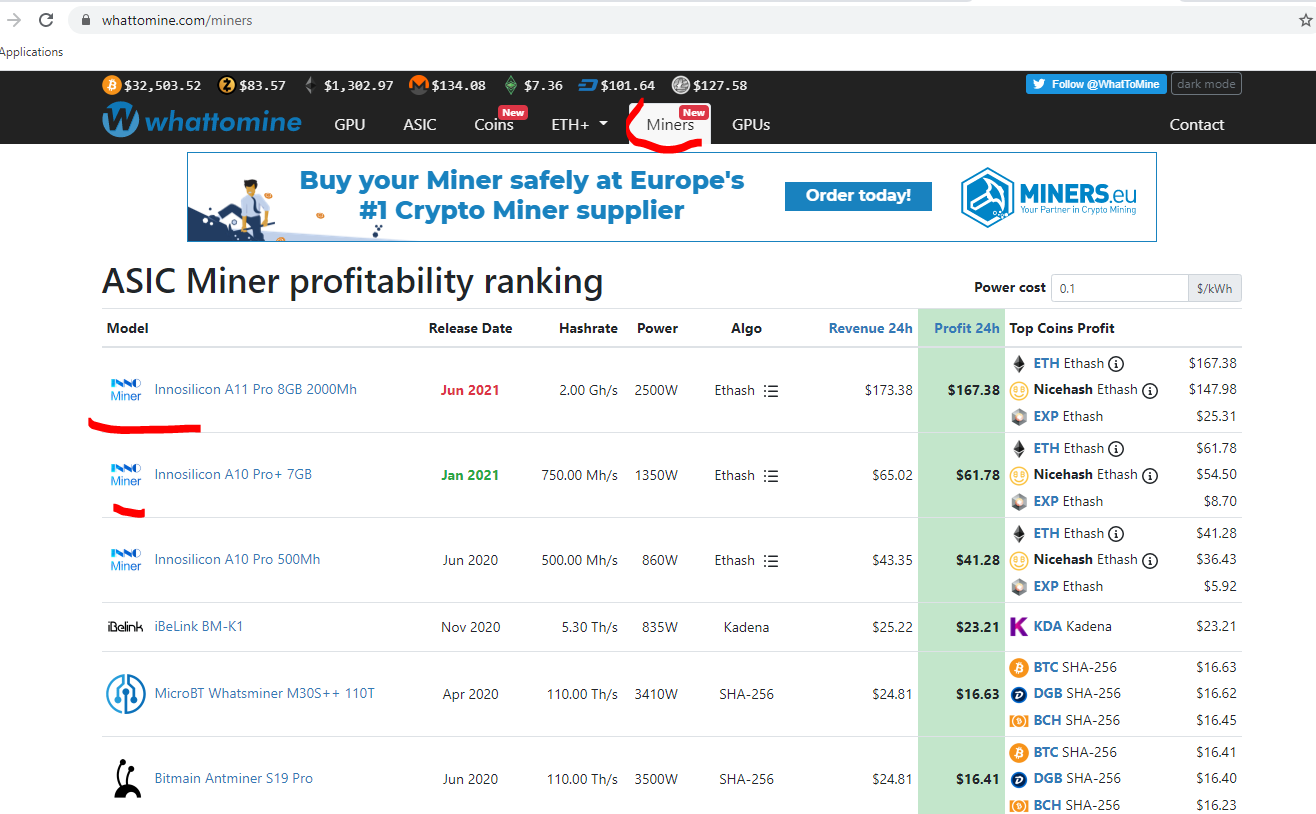Viewport: 1316px width, 814px height.
Task: Click the Monero price icon in the top ticker
Action: tap(418, 85)
